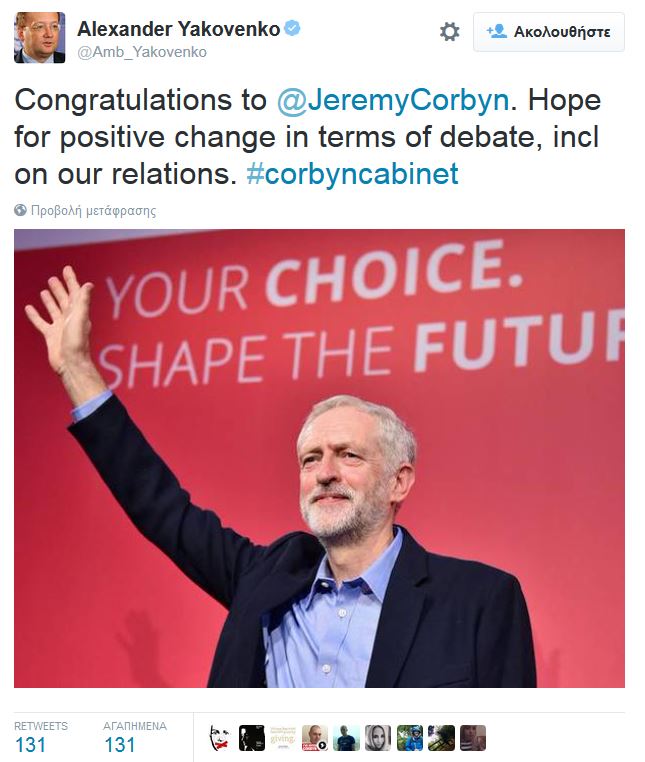
Task: Click the Ακολουθήστε follow button
Action: pos(548,32)
